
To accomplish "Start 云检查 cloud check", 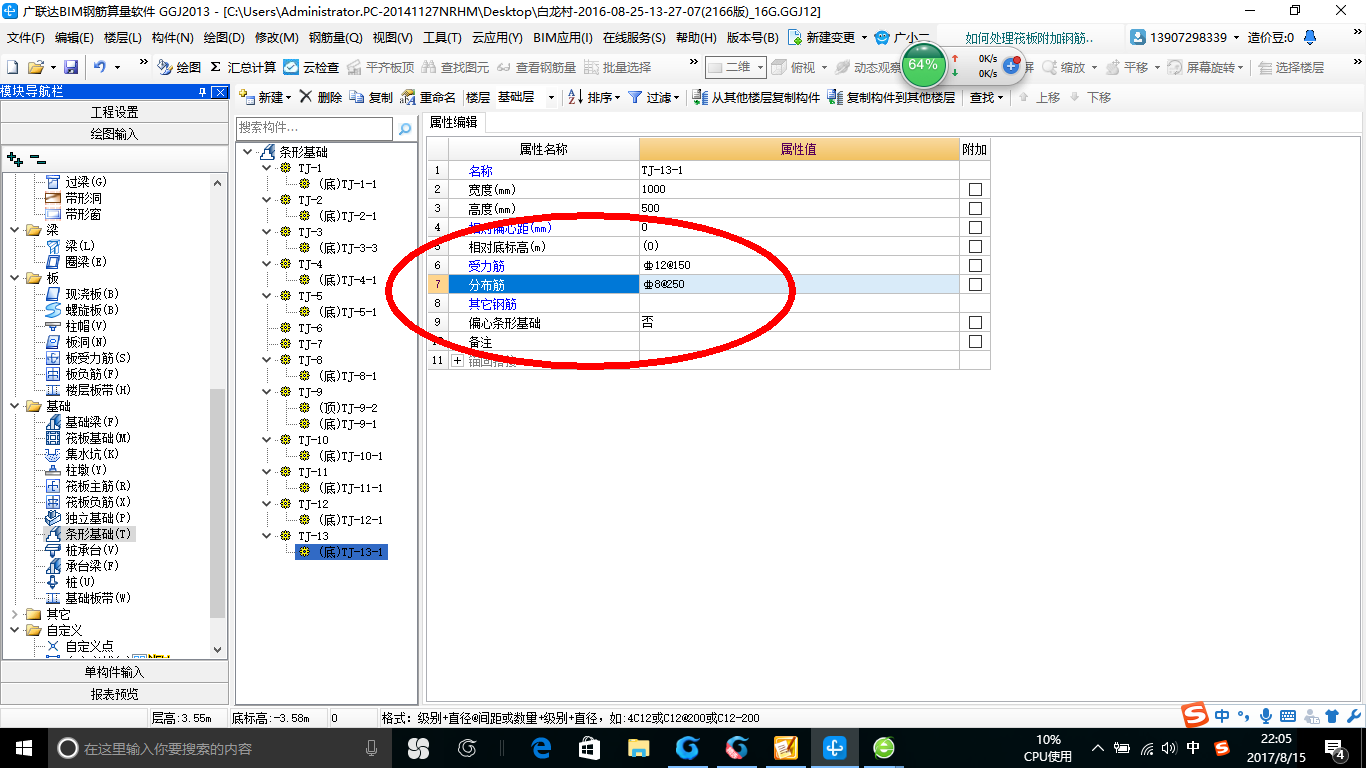I will tap(312, 67).
